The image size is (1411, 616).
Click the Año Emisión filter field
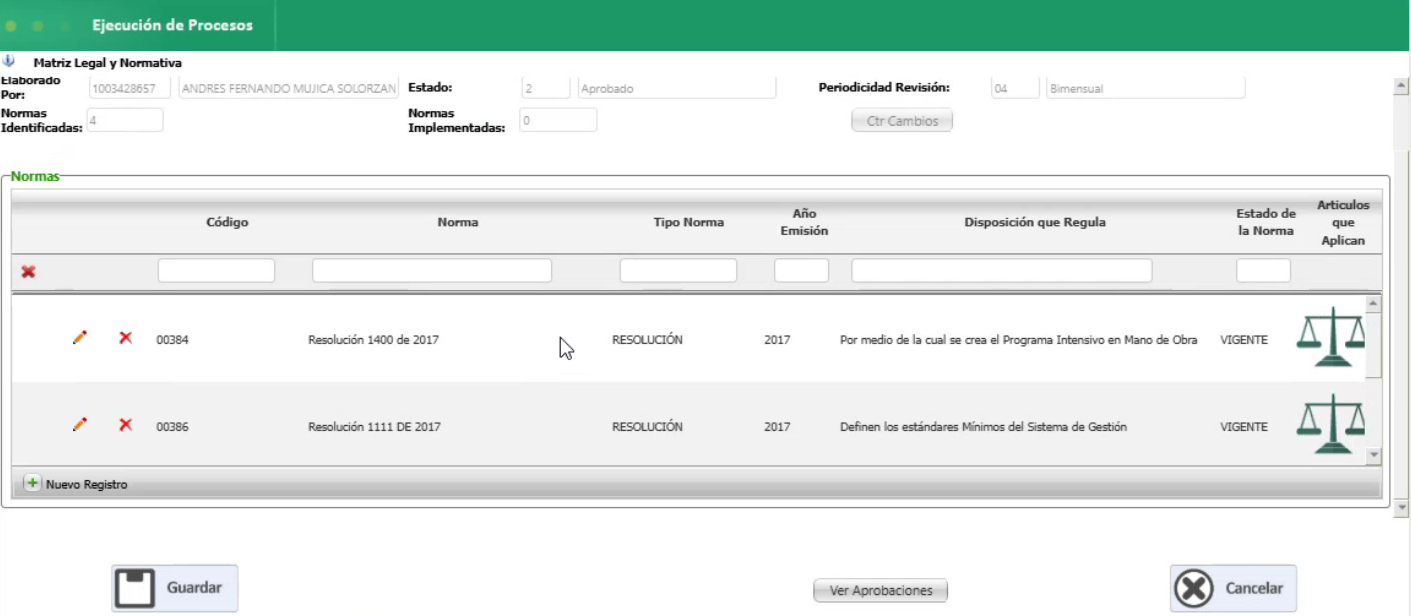click(x=801, y=270)
